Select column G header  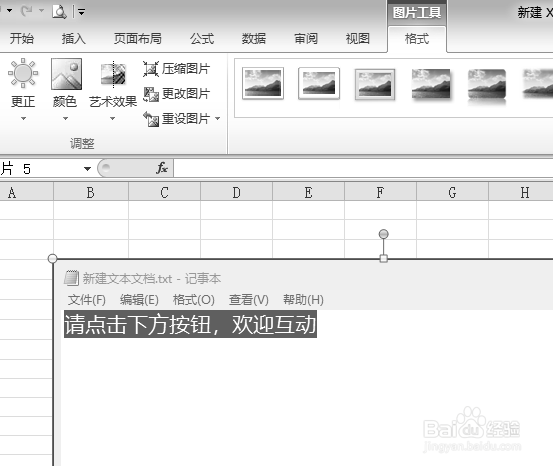point(452,193)
